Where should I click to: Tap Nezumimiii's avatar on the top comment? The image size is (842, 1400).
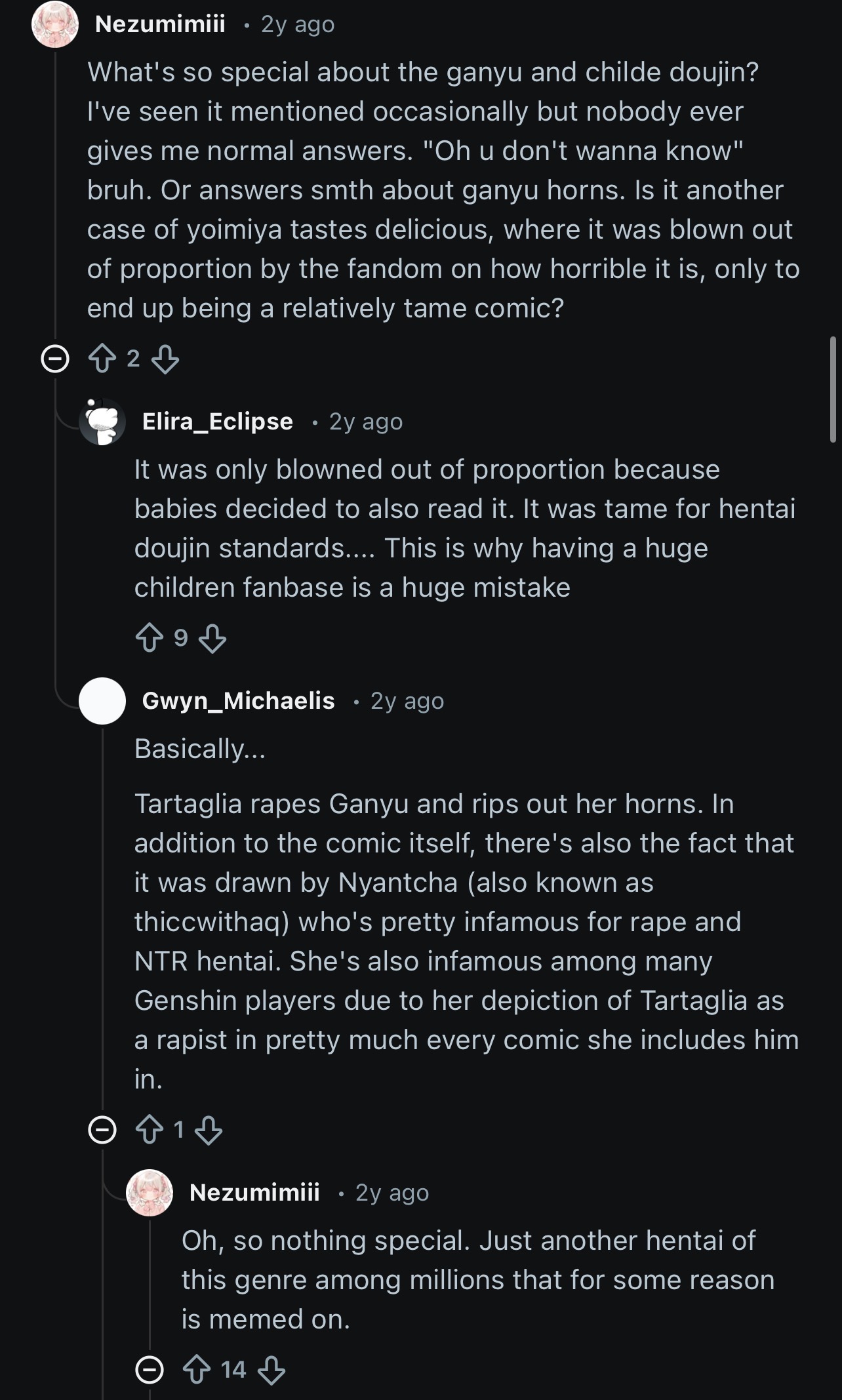55,24
